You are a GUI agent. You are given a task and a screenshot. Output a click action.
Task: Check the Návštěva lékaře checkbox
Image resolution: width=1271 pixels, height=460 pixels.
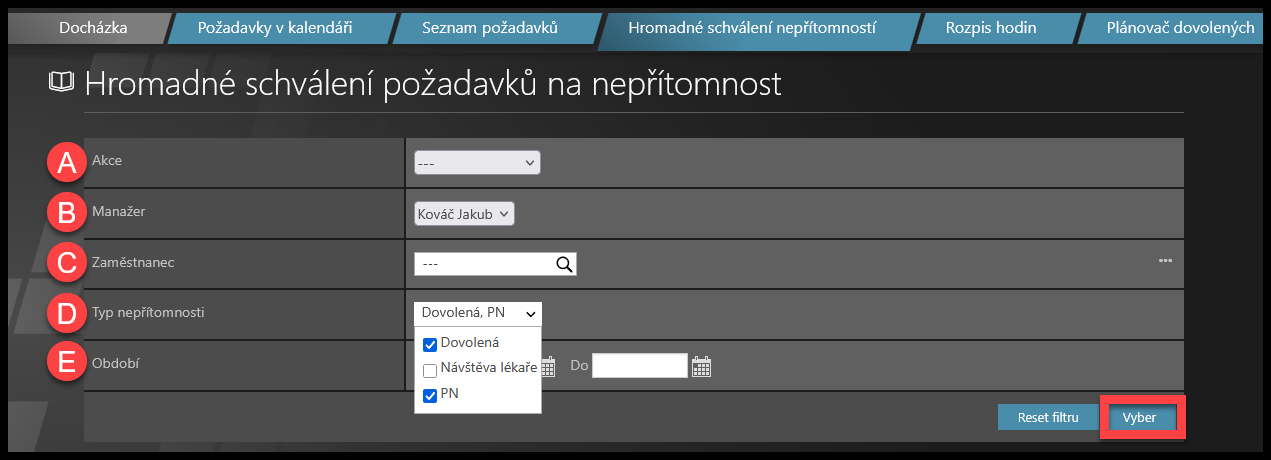[430, 370]
